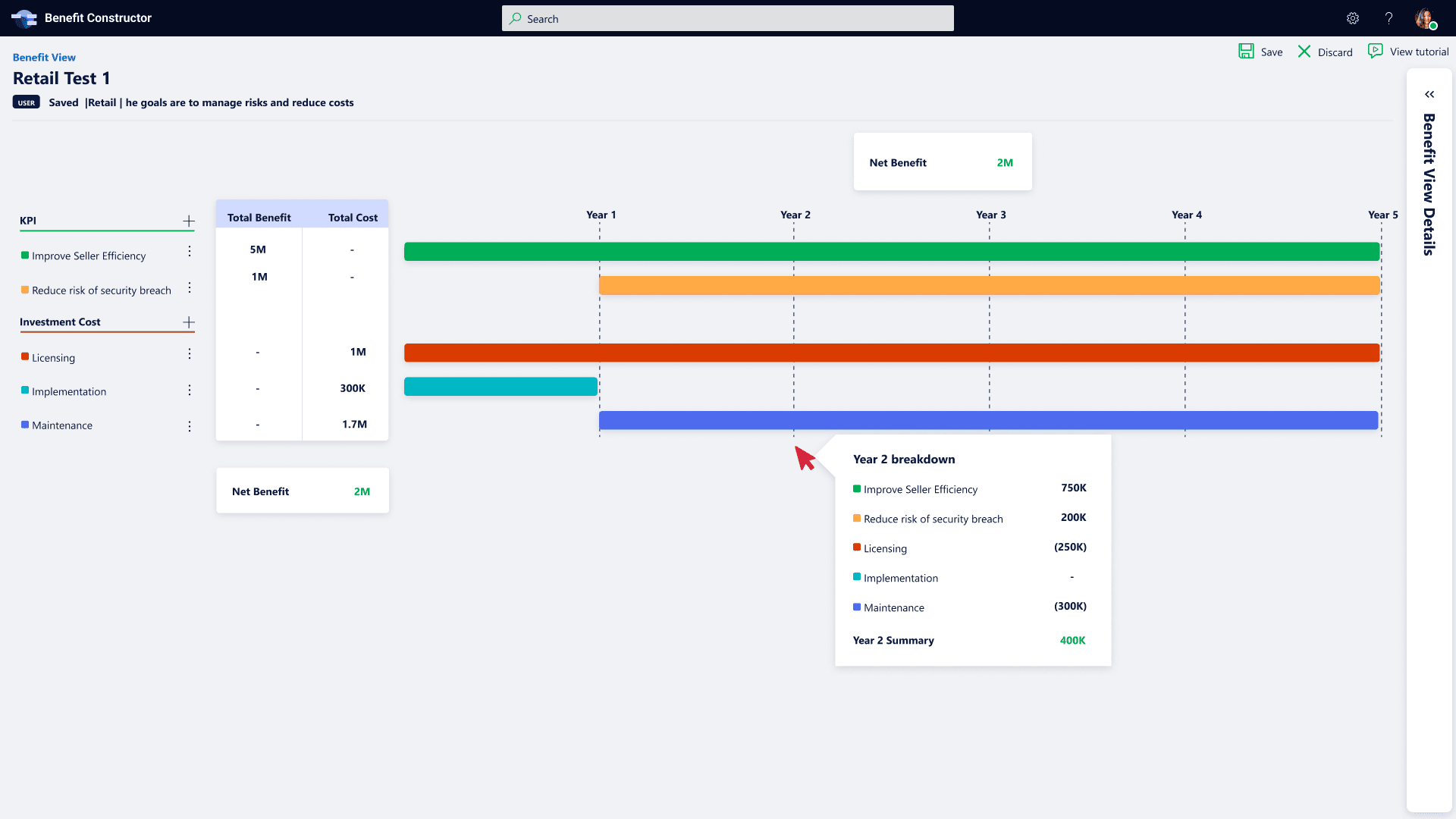
Task: Click the teal Implementation timeline bar
Action: [500, 387]
